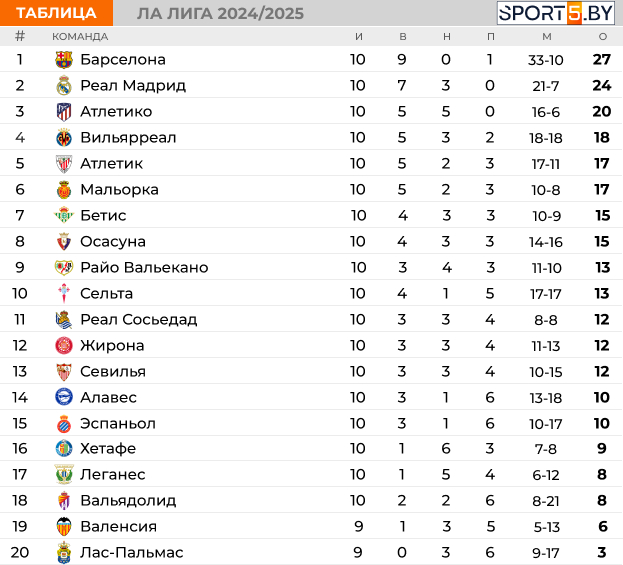The width and height of the screenshot is (623, 565).
Task: Select Barcelona's 27 points value
Action: (602, 60)
